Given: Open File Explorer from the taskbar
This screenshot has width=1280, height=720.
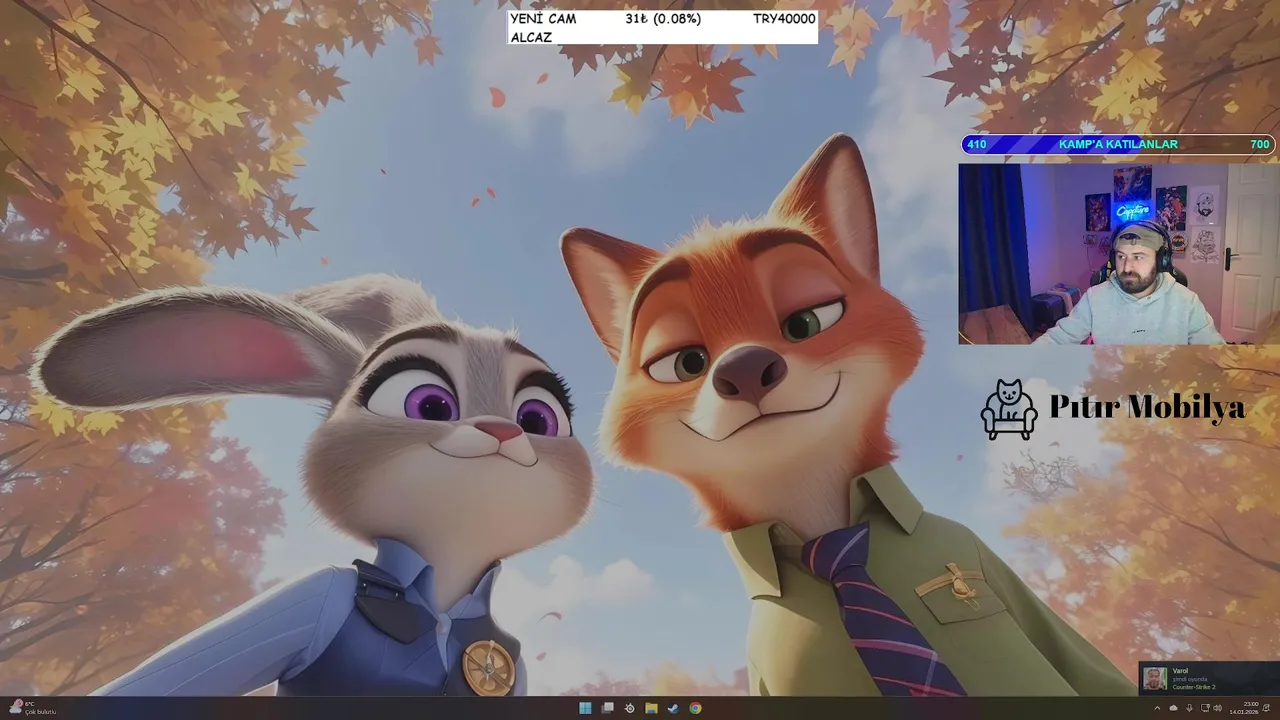Looking at the screenshot, I should tap(651, 708).
